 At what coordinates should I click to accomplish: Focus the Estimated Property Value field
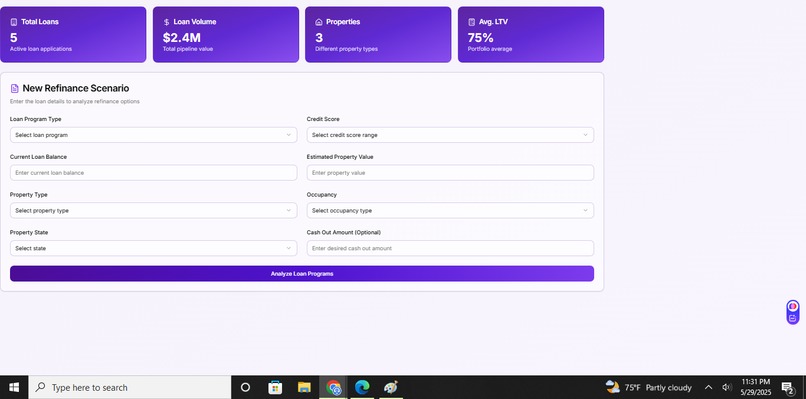450,173
